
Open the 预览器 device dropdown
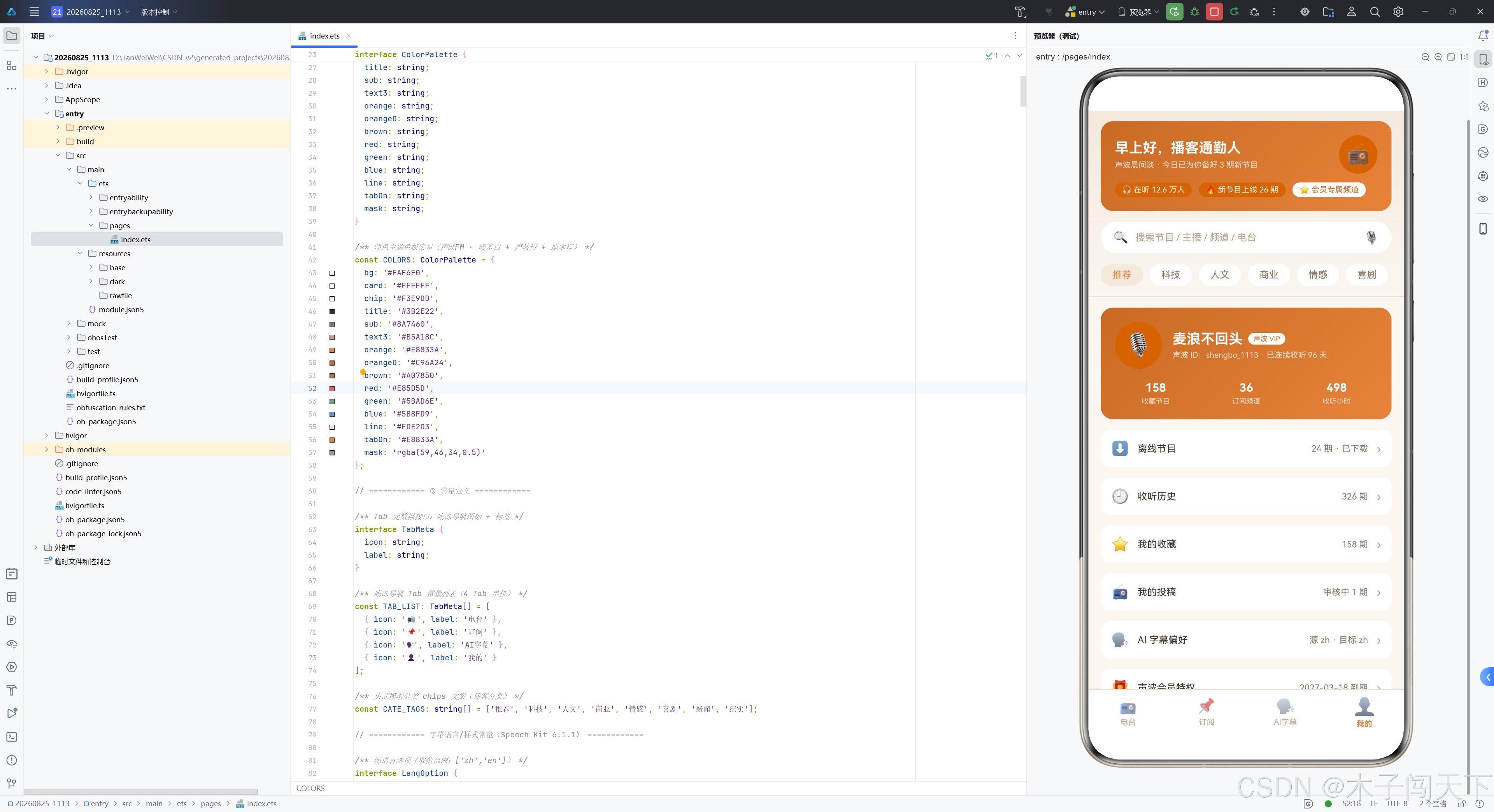pos(1138,12)
